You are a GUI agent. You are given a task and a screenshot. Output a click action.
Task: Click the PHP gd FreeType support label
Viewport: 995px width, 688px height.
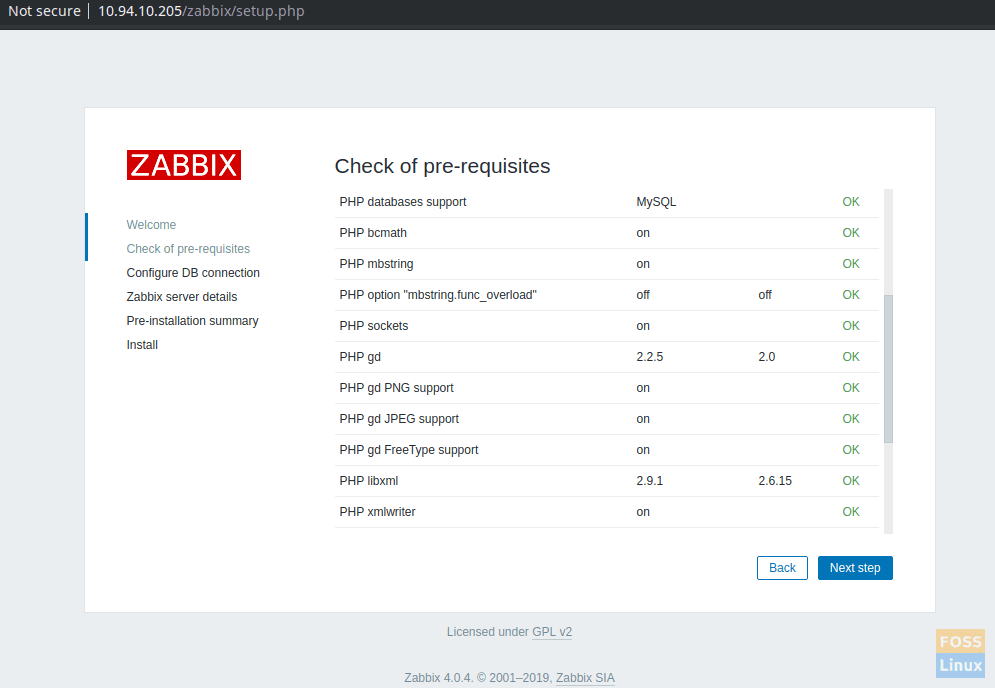point(409,450)
